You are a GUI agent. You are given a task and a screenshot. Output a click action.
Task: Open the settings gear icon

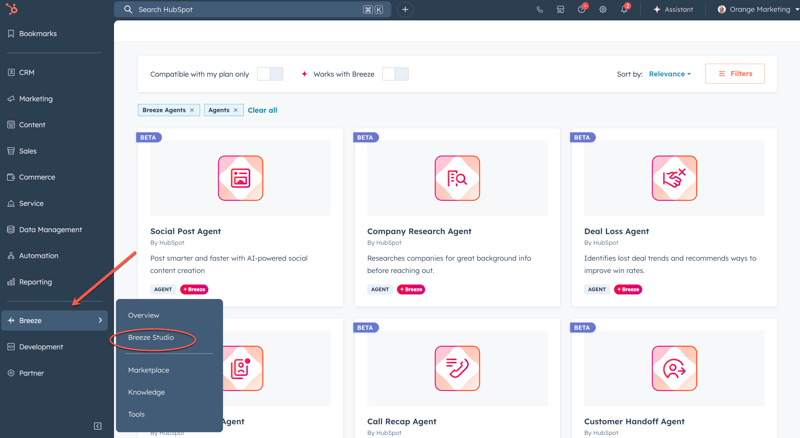coord(603,9)
